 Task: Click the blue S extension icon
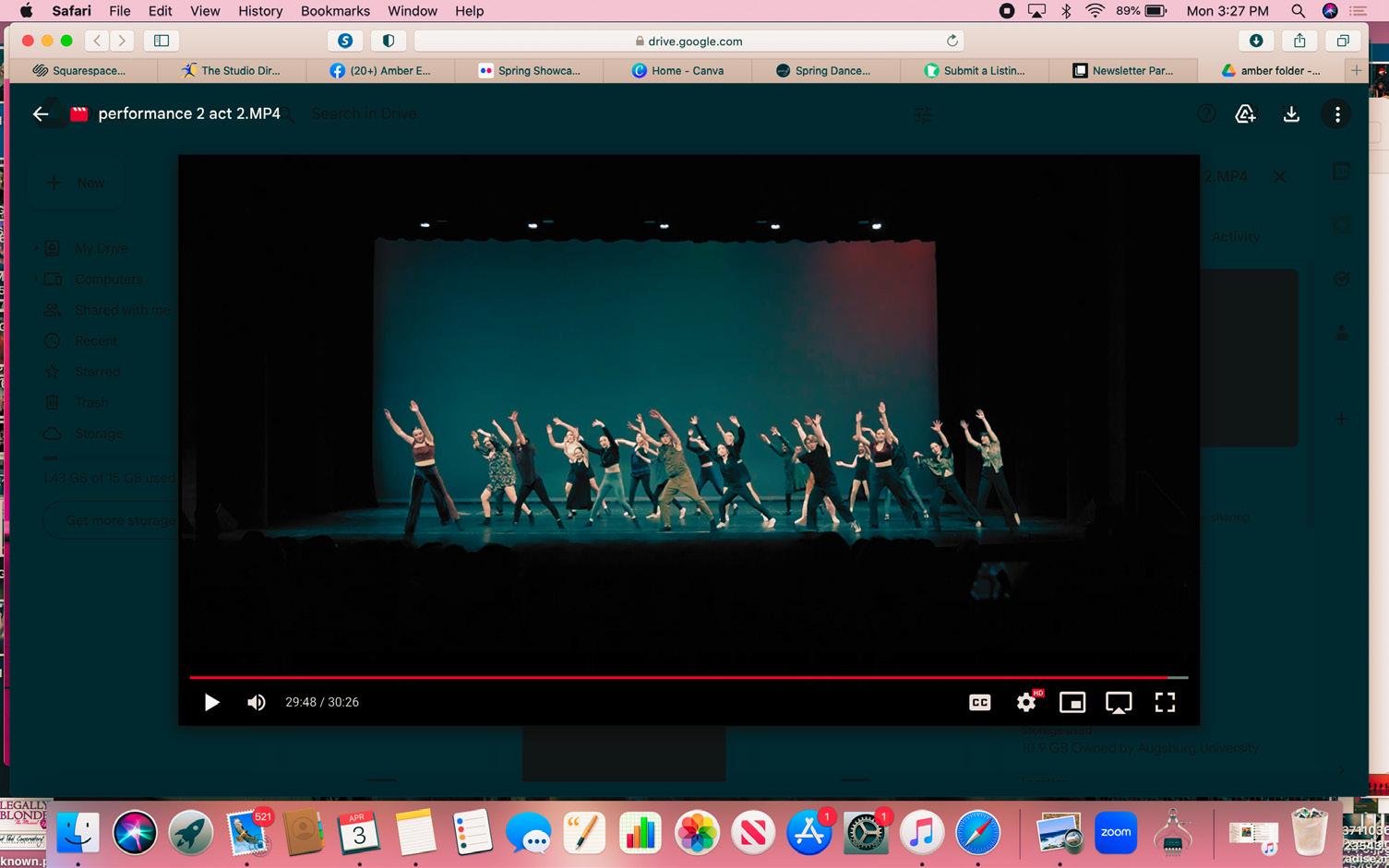345,41
